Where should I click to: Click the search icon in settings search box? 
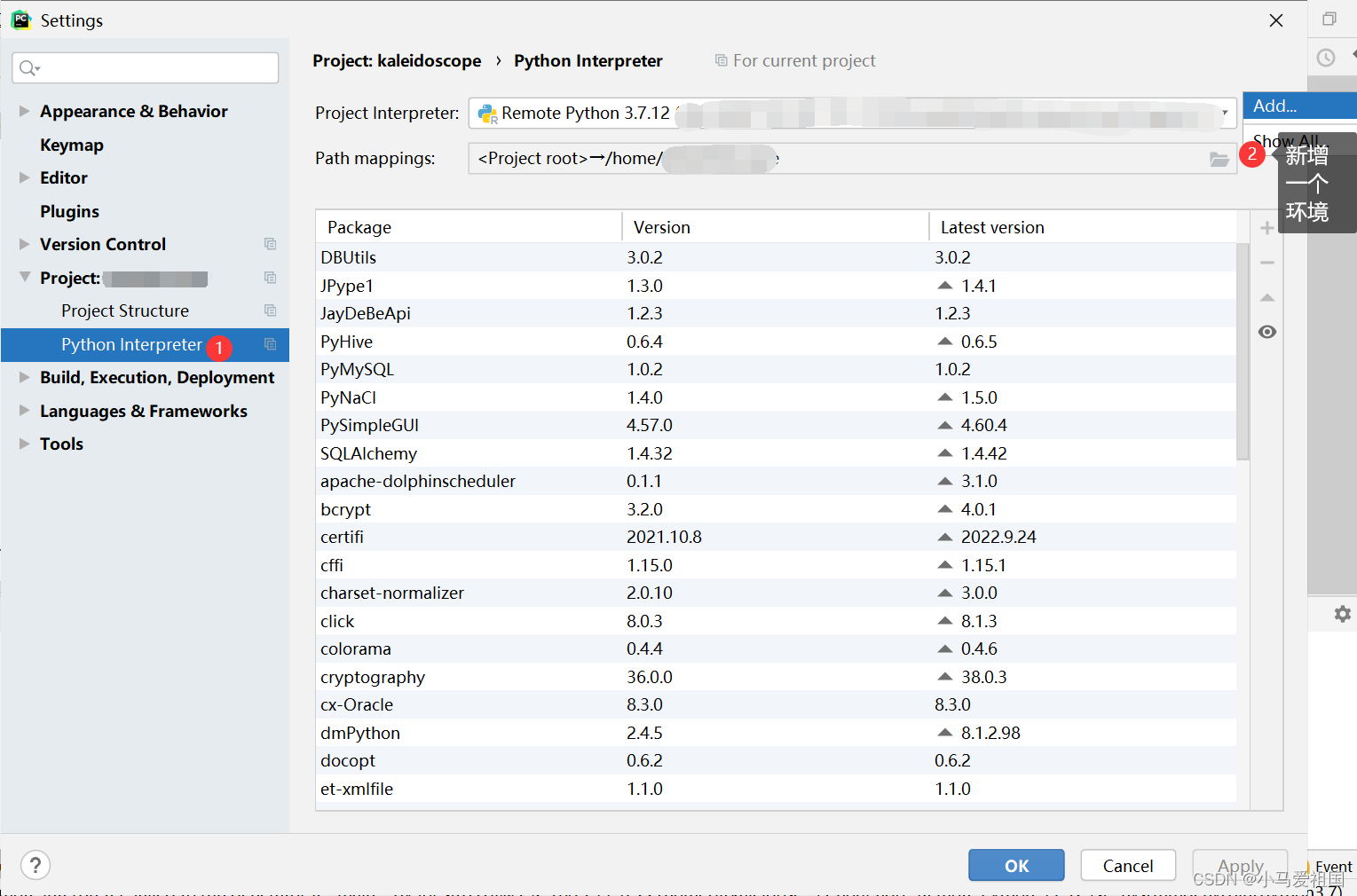[29, 68]
